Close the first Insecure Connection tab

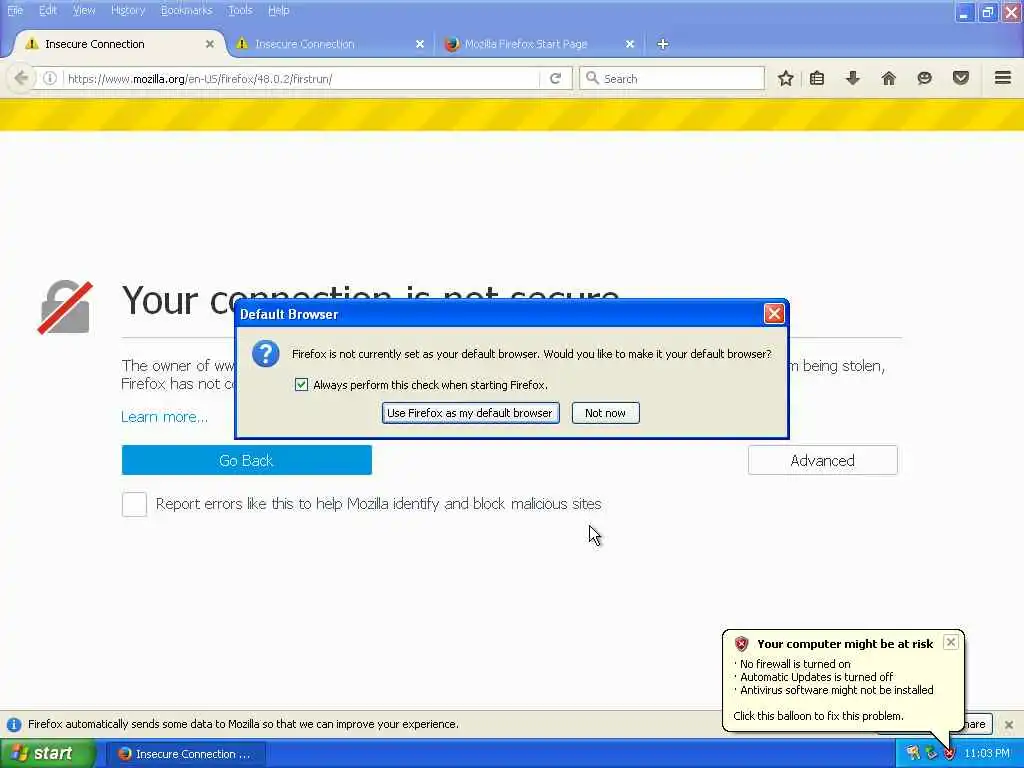pyautogui.click(x=210, y=44)
